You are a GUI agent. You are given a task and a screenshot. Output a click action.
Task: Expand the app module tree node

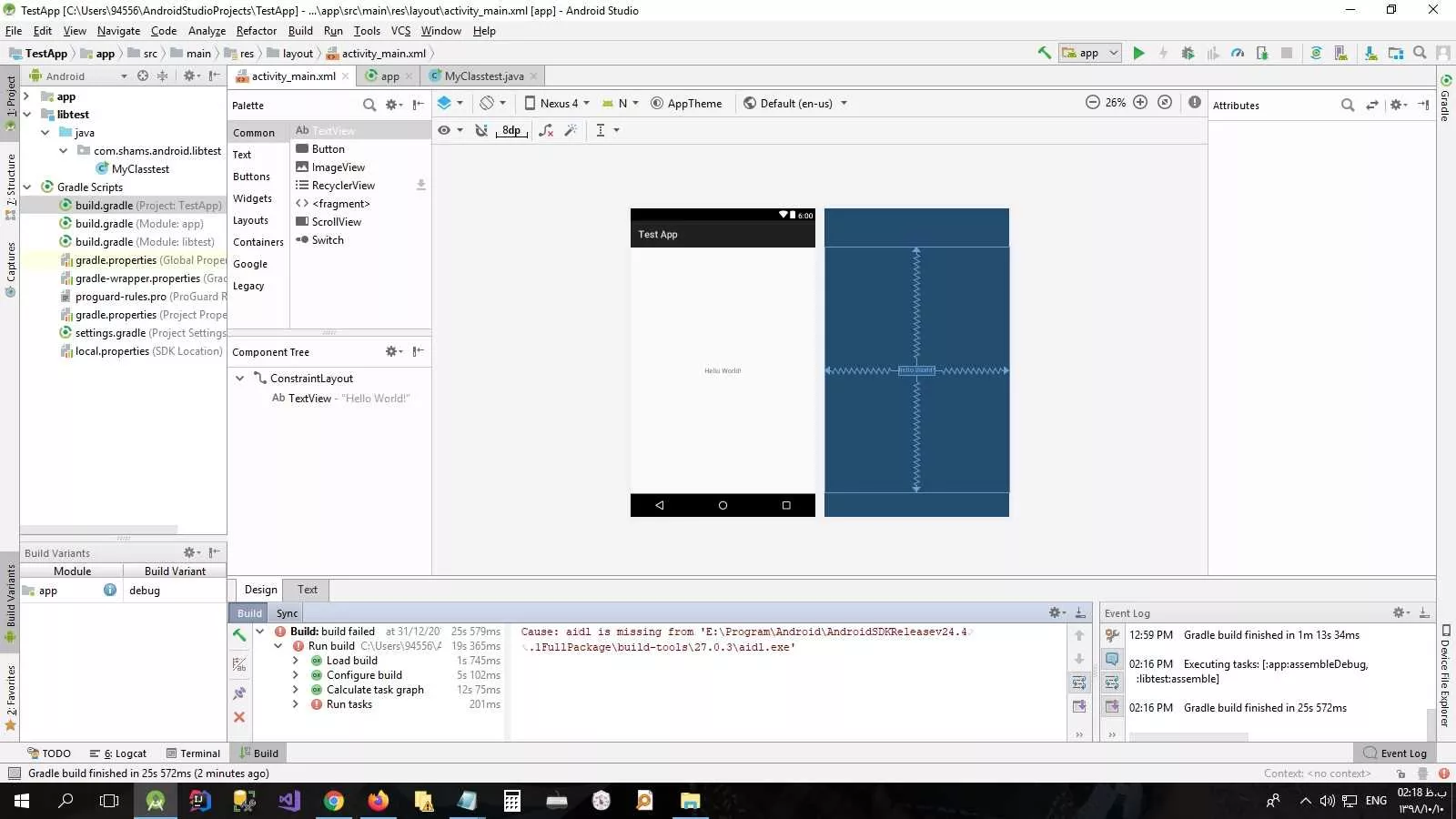tap(27, 96)
